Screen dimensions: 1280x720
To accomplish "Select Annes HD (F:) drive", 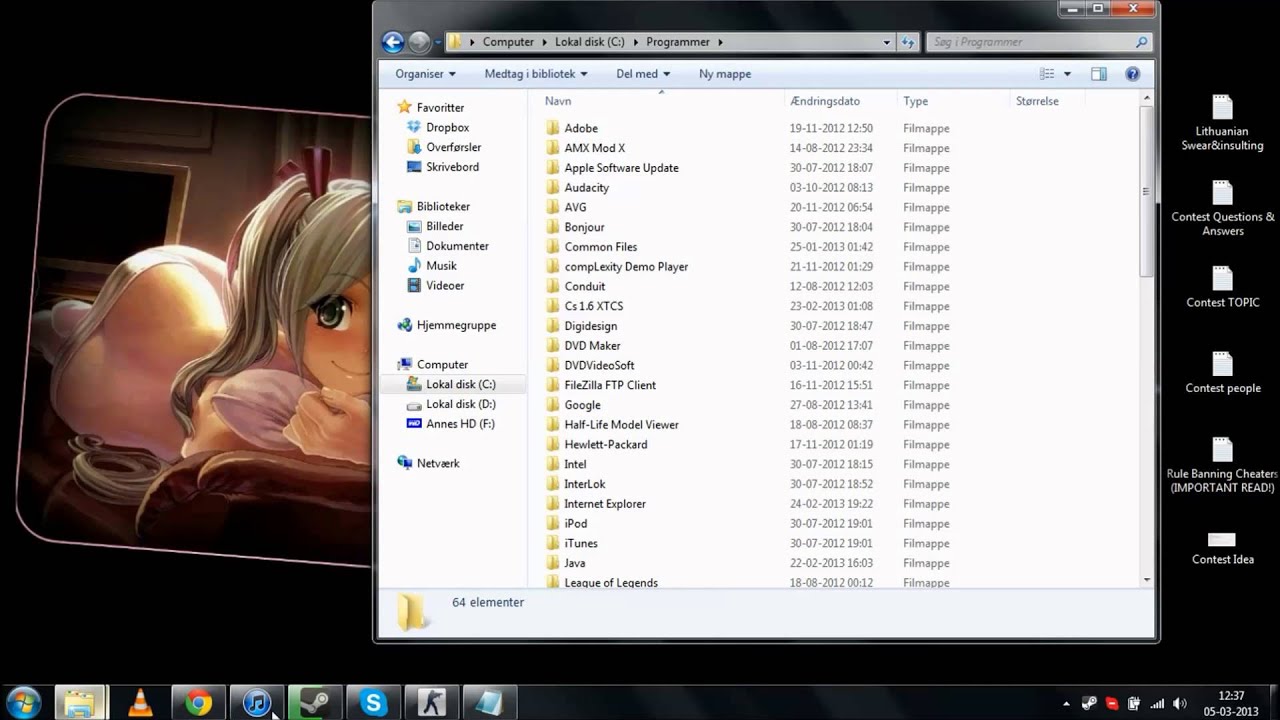I will tap(450, 424).
